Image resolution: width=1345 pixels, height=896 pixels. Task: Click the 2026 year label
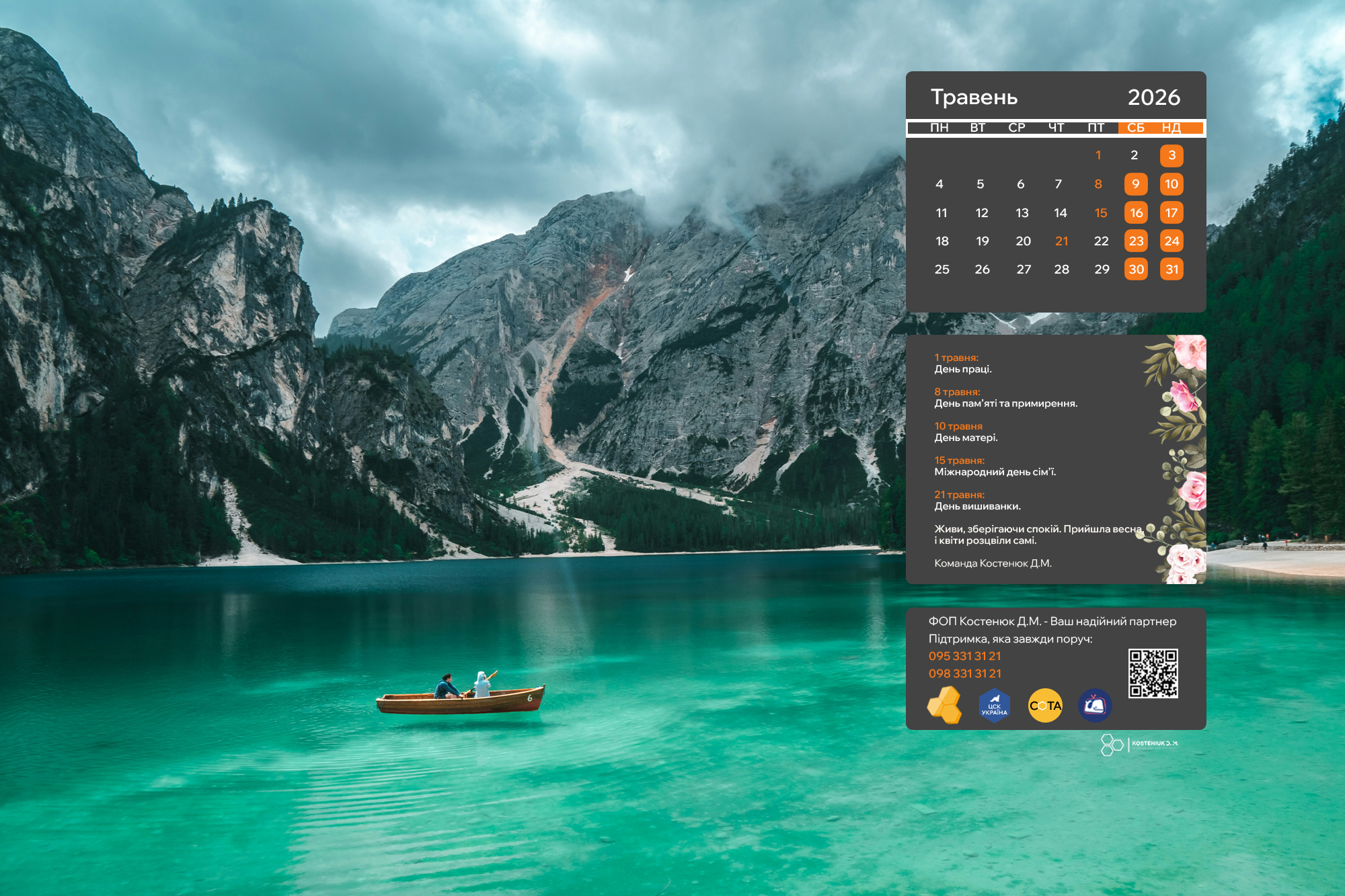(x=1154, y=97)
